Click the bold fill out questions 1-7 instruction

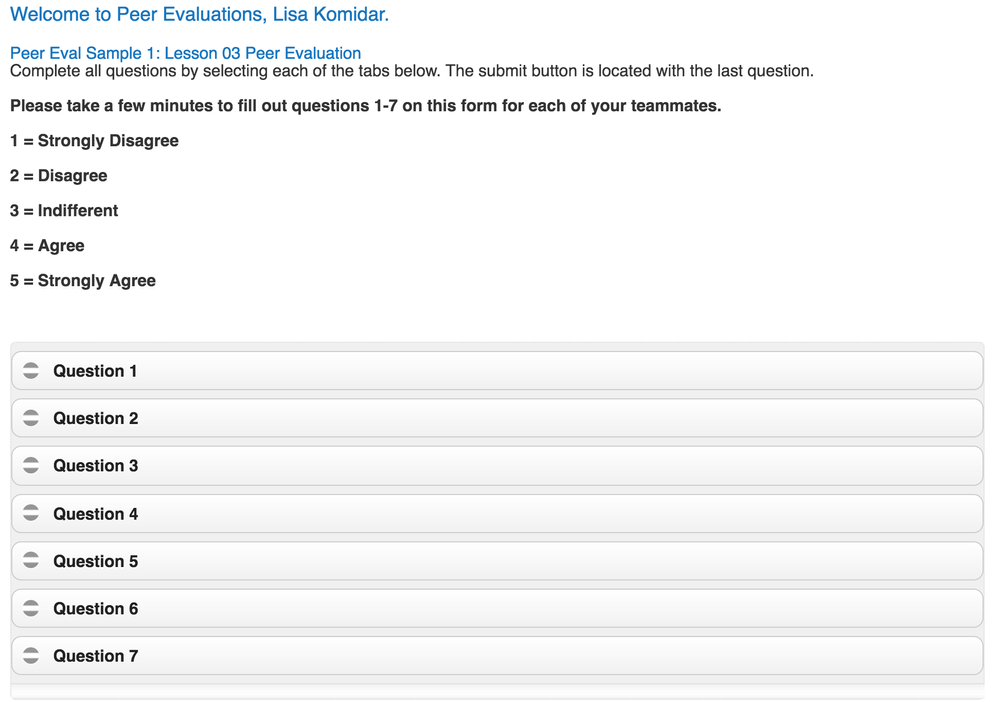tap(366, 105)
